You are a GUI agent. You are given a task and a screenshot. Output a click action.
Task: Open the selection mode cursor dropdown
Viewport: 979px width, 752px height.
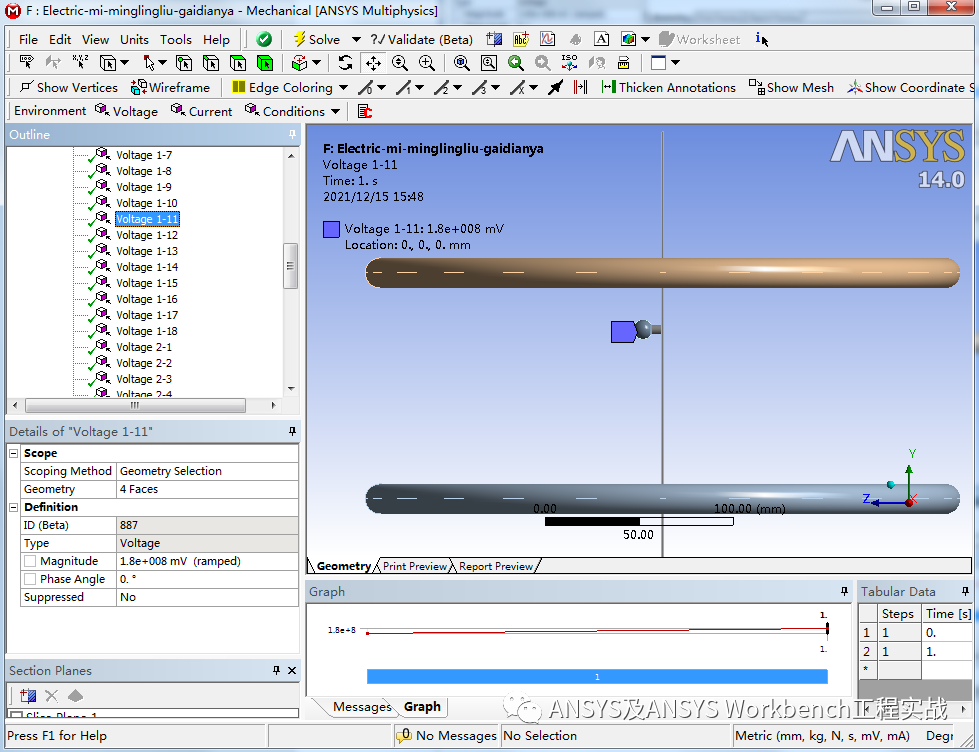(x=162, y=63)
